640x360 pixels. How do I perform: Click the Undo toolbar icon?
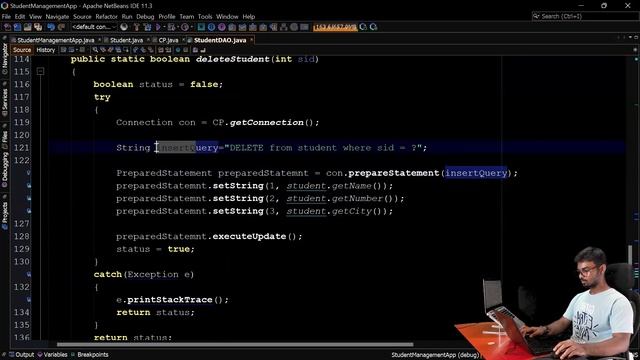[51, 27]
